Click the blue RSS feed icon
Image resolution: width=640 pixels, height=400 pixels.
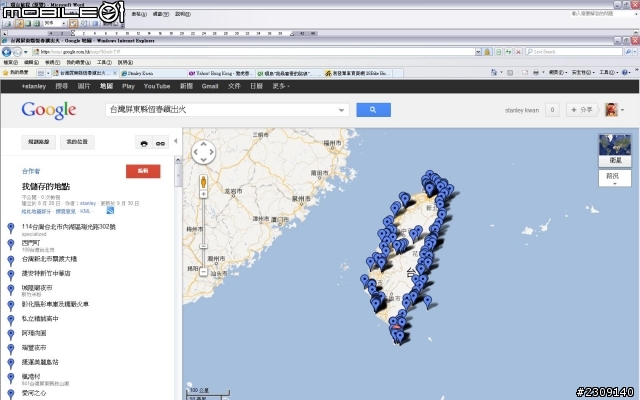[110, 210]
